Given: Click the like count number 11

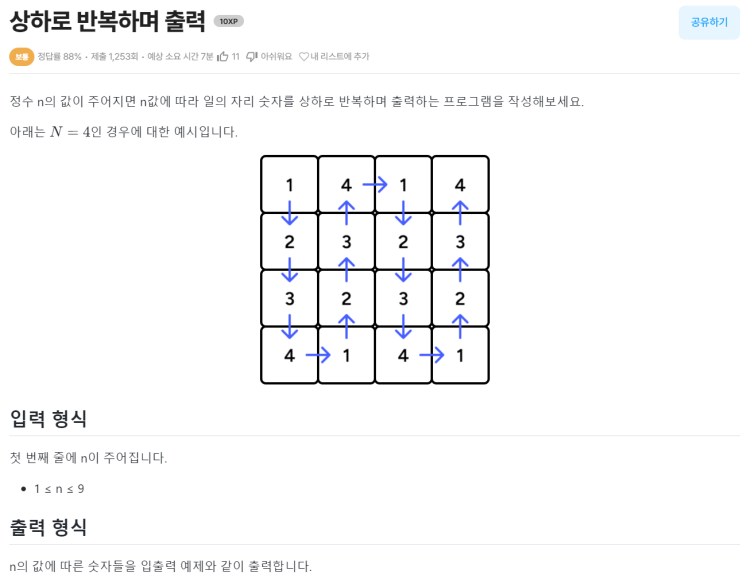Looking at the screenshot, I should (x=236, y=57).
